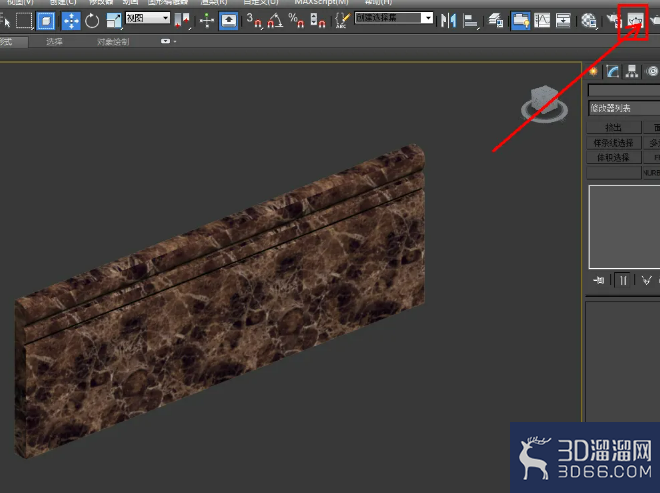Open the 帮助(H) menu

(x=378, y=3)
